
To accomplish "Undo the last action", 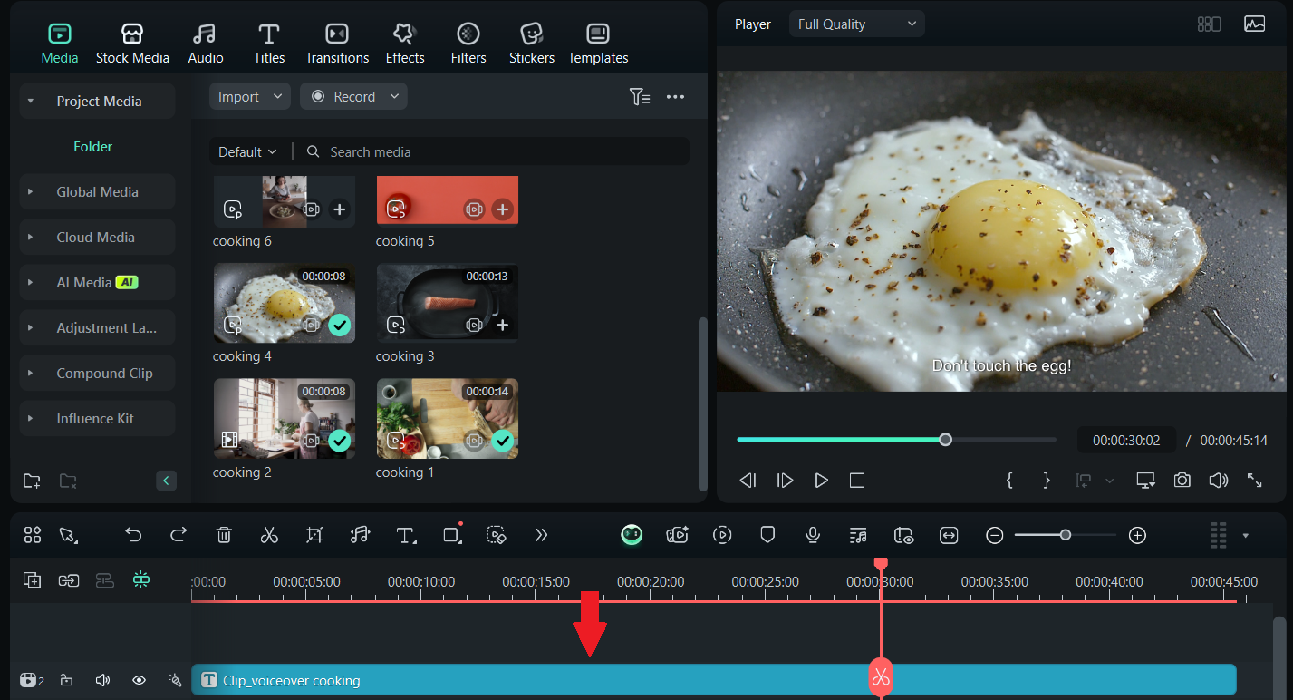I will coord(133,535).
